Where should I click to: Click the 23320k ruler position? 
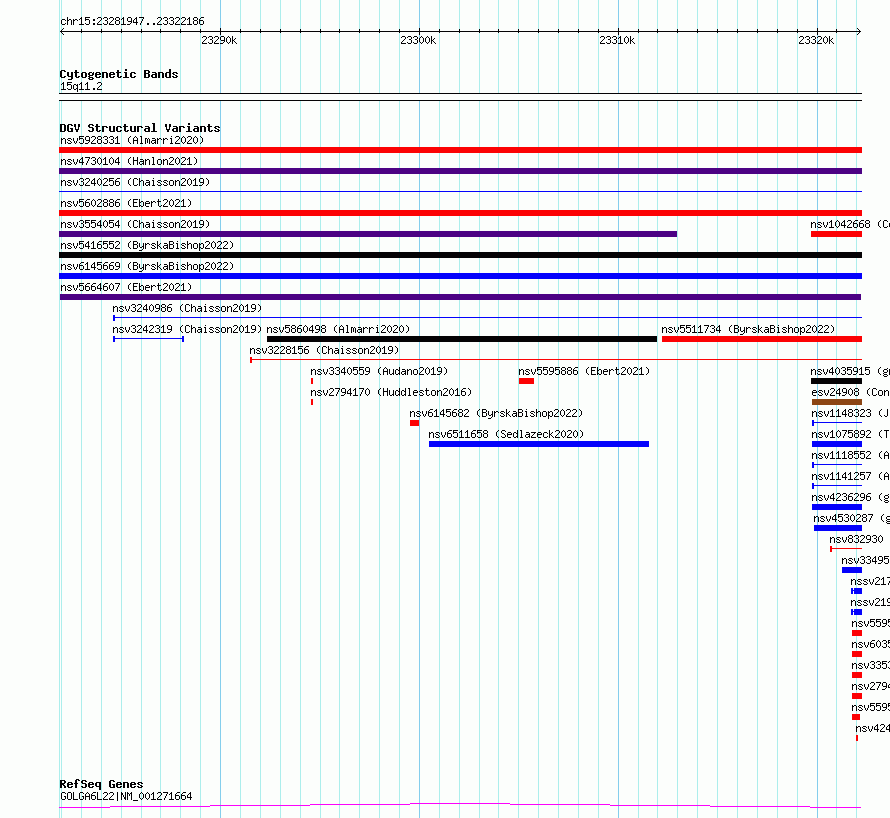[816, 40]
